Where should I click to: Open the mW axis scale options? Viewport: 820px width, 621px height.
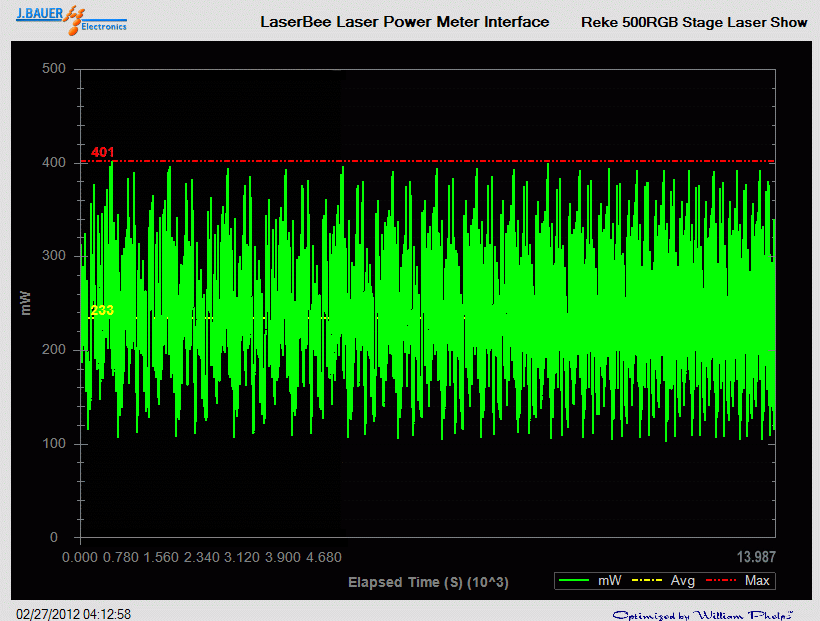coord(26,300)
